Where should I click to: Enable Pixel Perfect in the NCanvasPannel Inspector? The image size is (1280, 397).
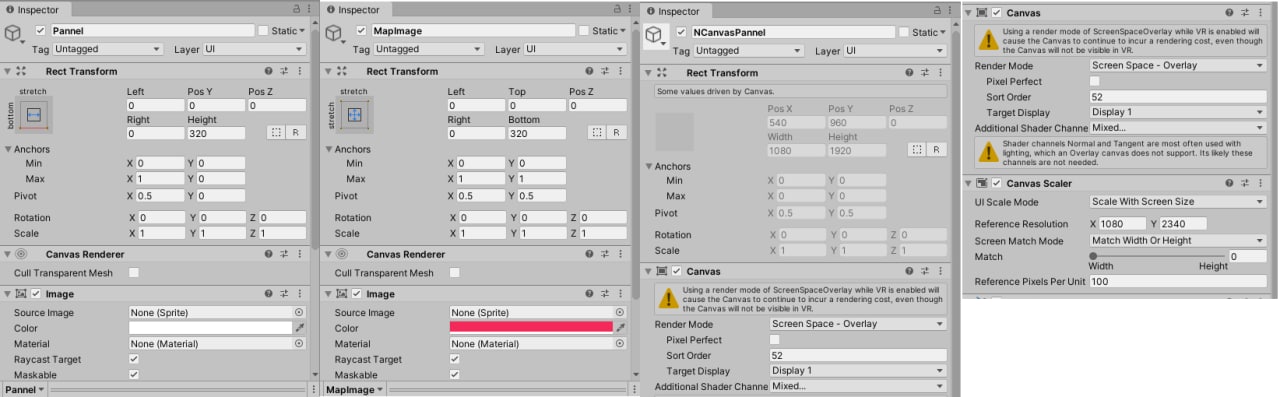pos(774,340)
